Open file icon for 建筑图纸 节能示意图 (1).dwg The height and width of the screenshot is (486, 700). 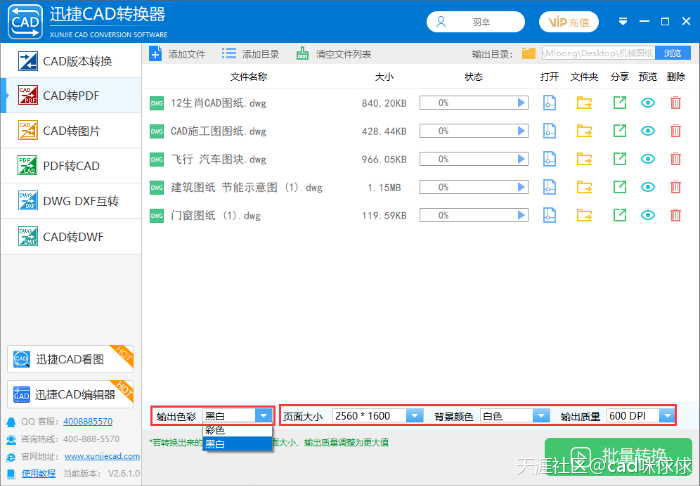tap(549, 187)
